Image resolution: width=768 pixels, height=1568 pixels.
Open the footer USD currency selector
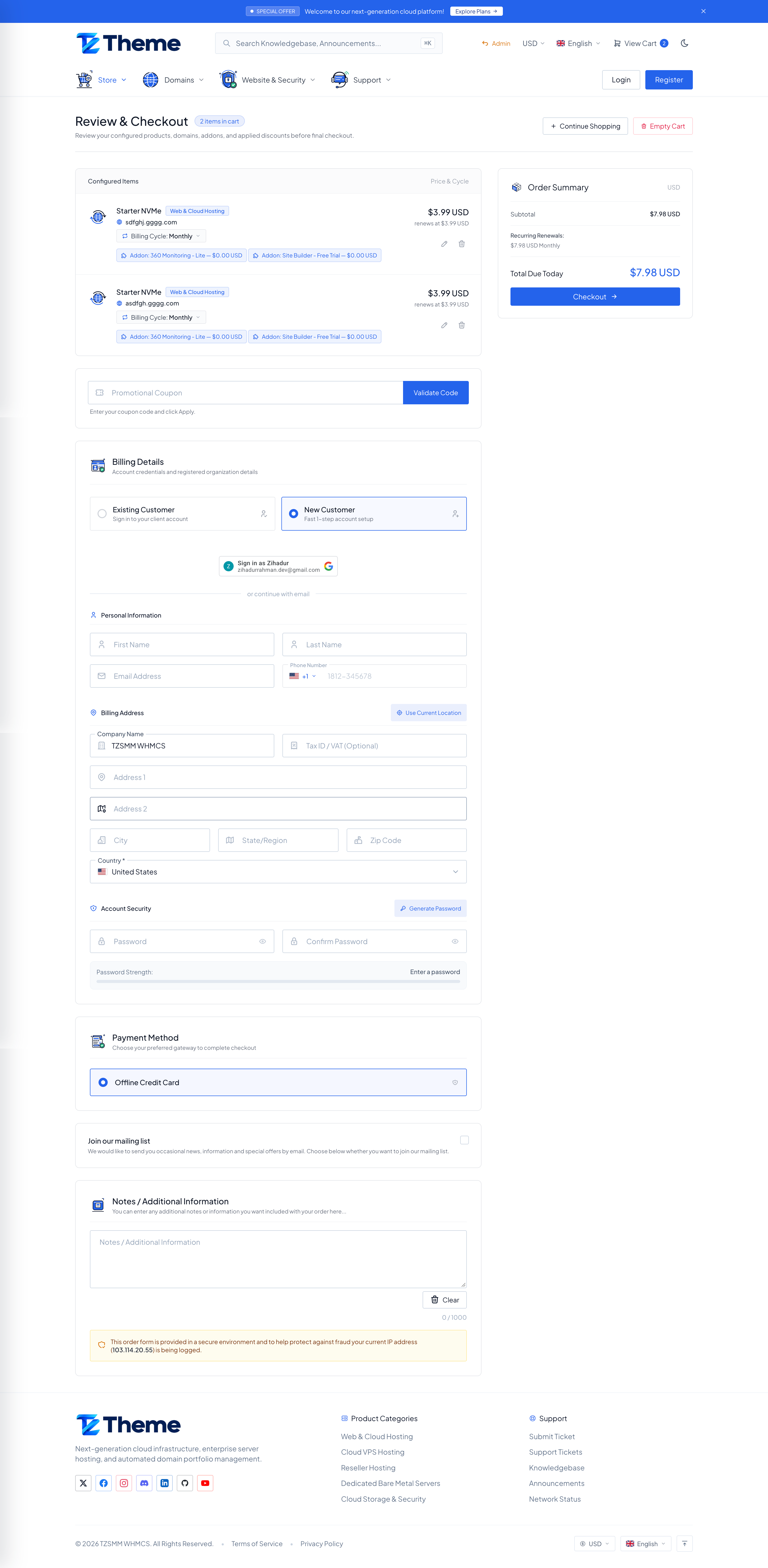595,1544
